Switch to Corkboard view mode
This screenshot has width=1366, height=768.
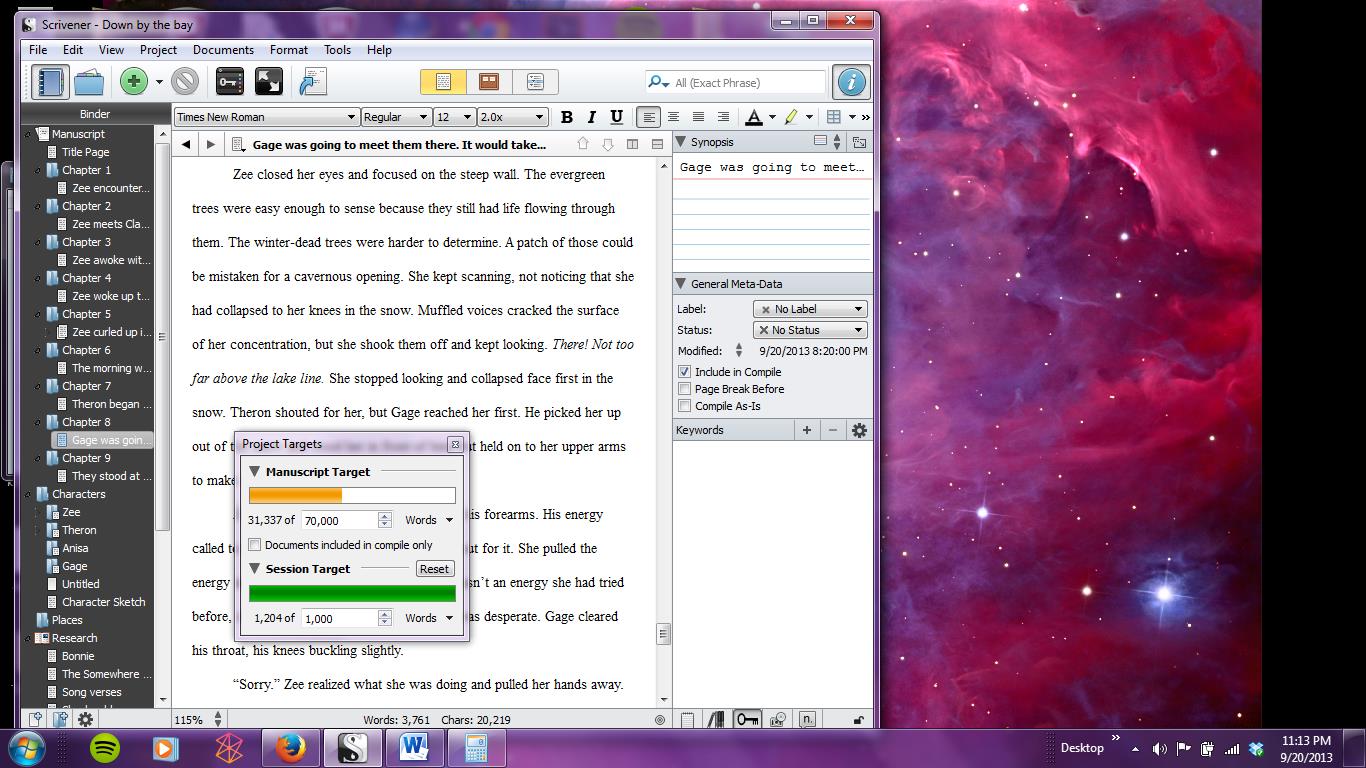(x=489, y=82)
